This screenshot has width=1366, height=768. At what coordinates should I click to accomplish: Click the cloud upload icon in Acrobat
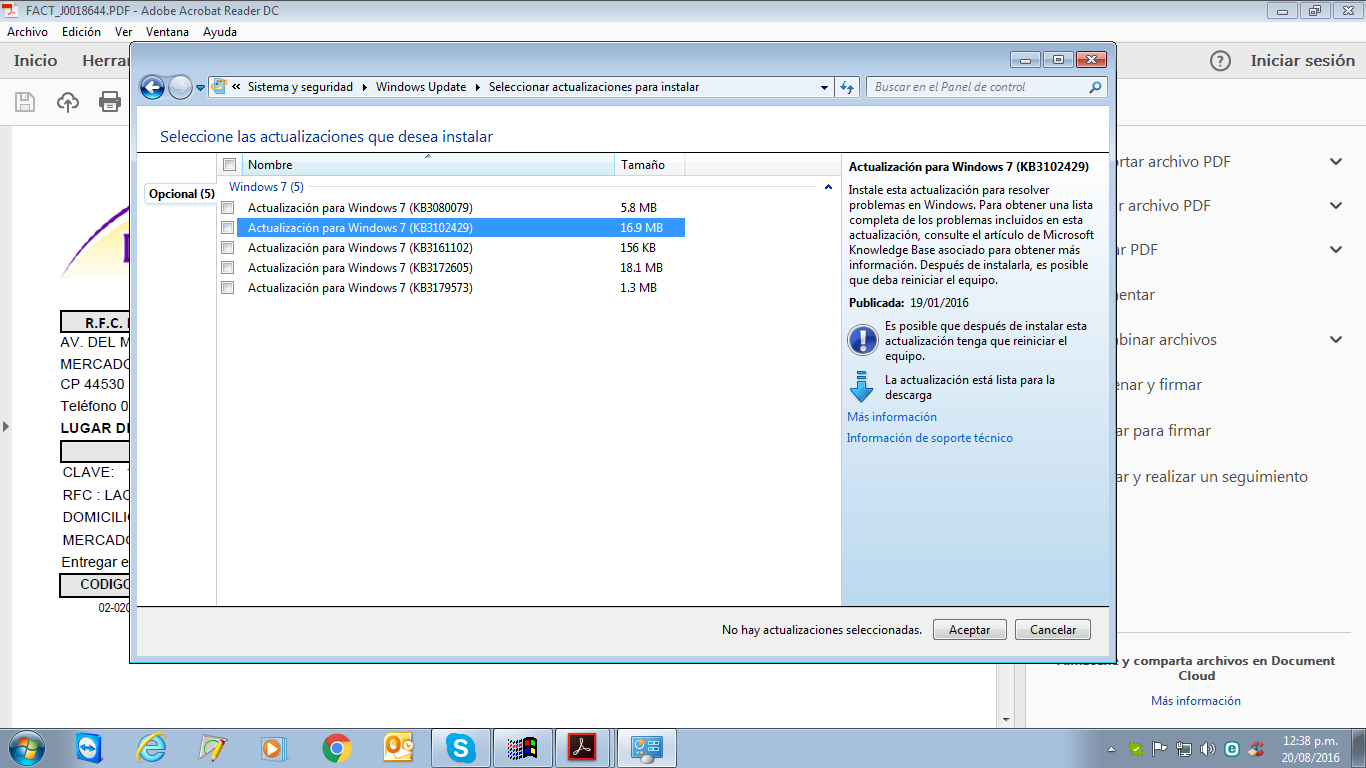click(x=67, y=101)
